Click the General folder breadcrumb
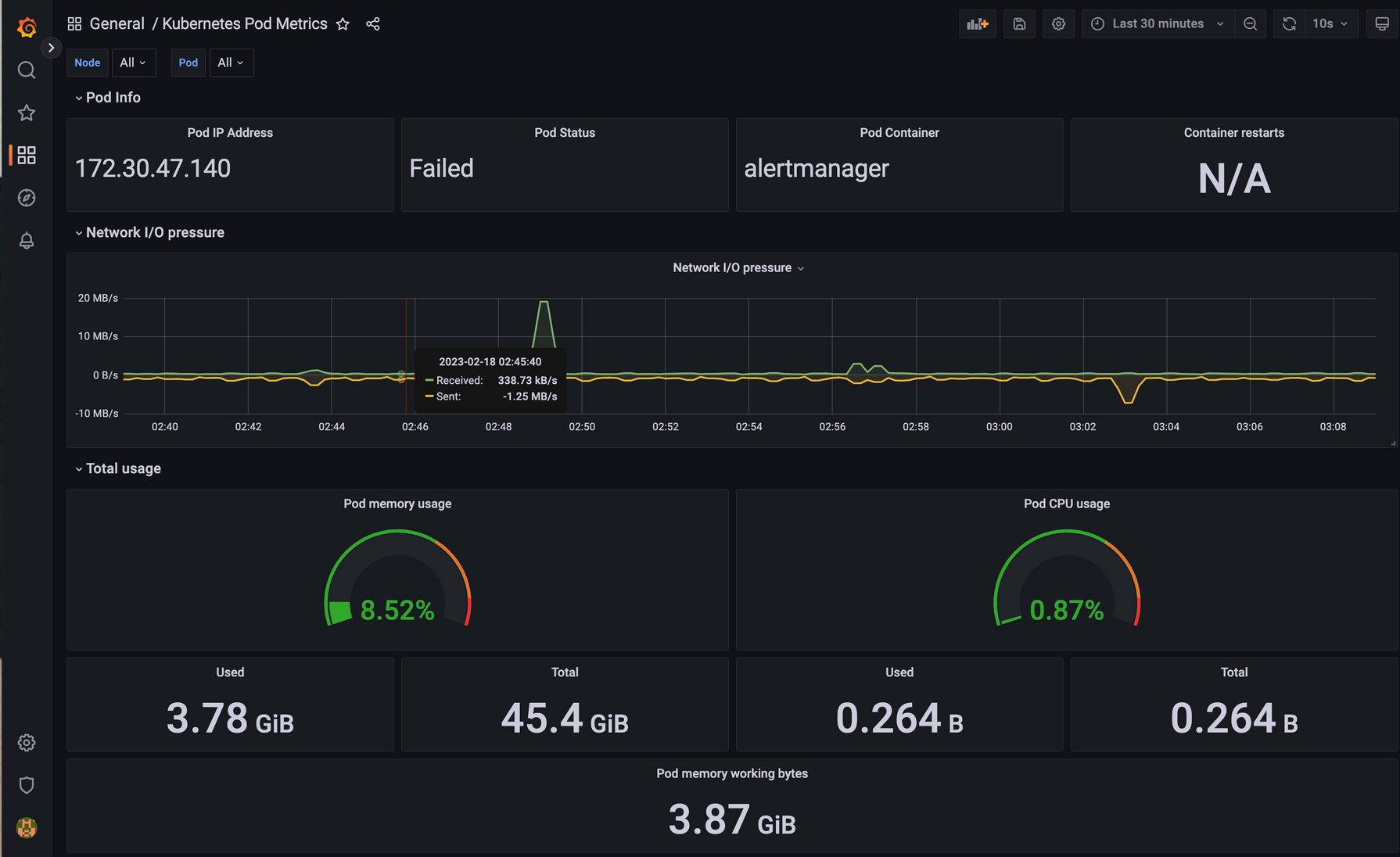This screenshot has width=1400, height=857. (117, 23)
